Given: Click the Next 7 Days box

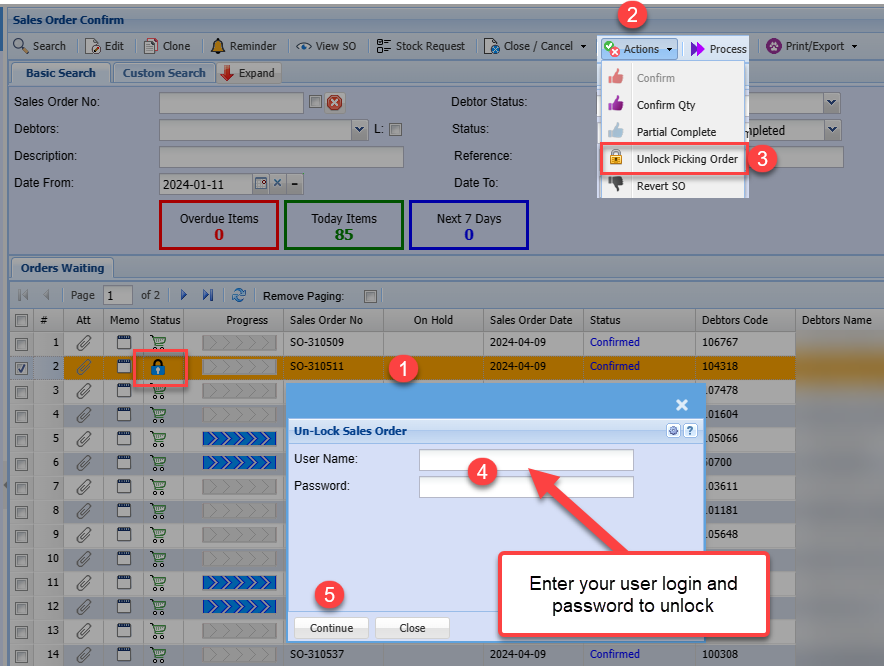Looking at the screenshot, I should pos(469,225).
